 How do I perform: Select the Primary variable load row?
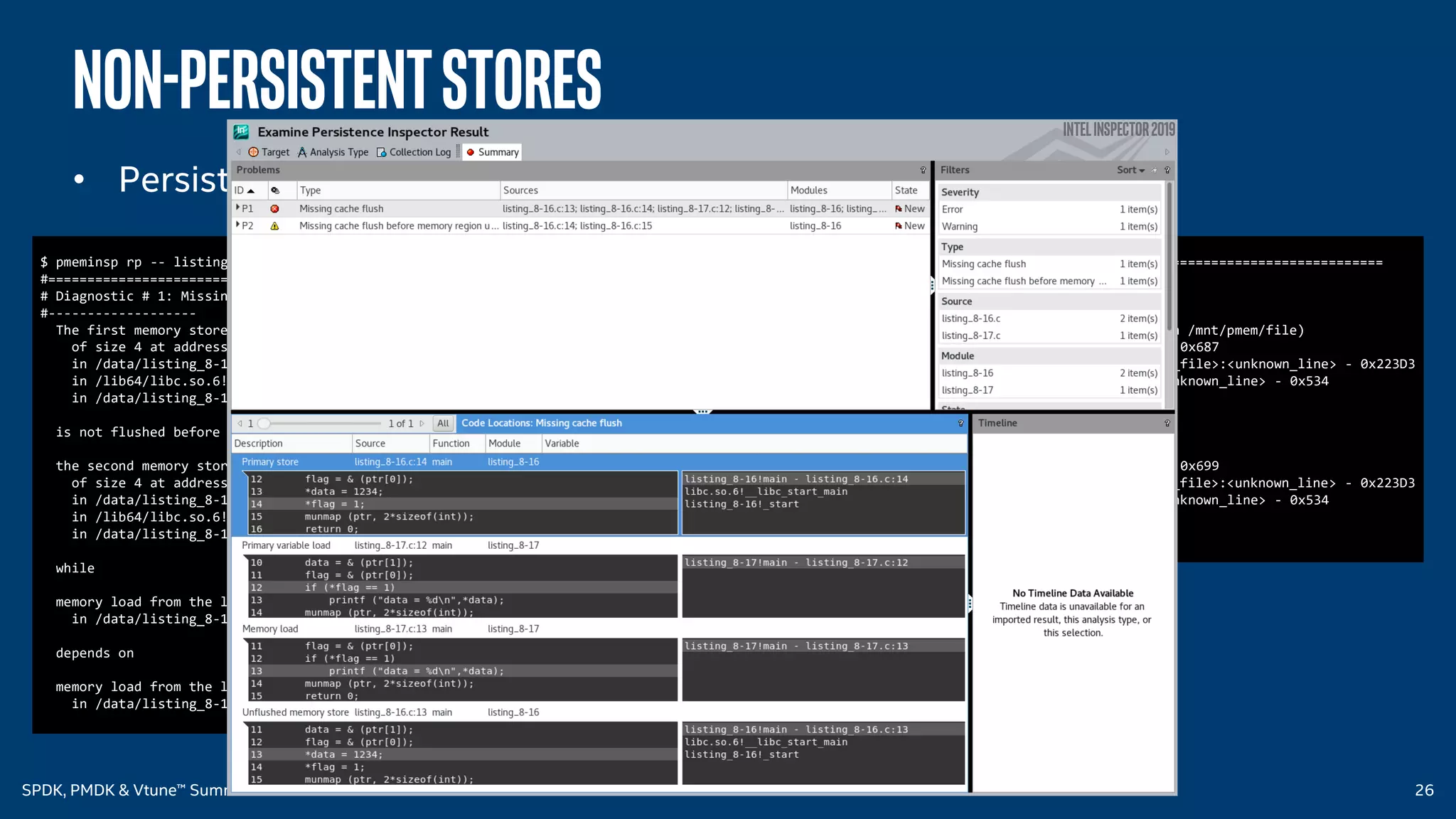(x=599, y=546)
